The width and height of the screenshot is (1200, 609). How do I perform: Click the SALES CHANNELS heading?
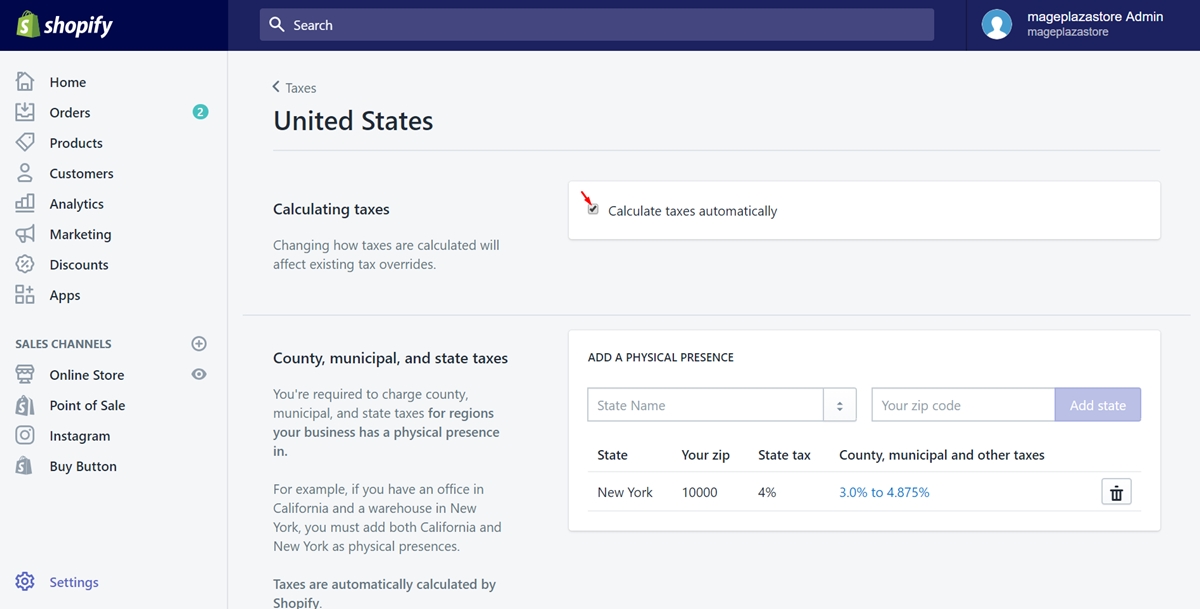coord(63,344)
